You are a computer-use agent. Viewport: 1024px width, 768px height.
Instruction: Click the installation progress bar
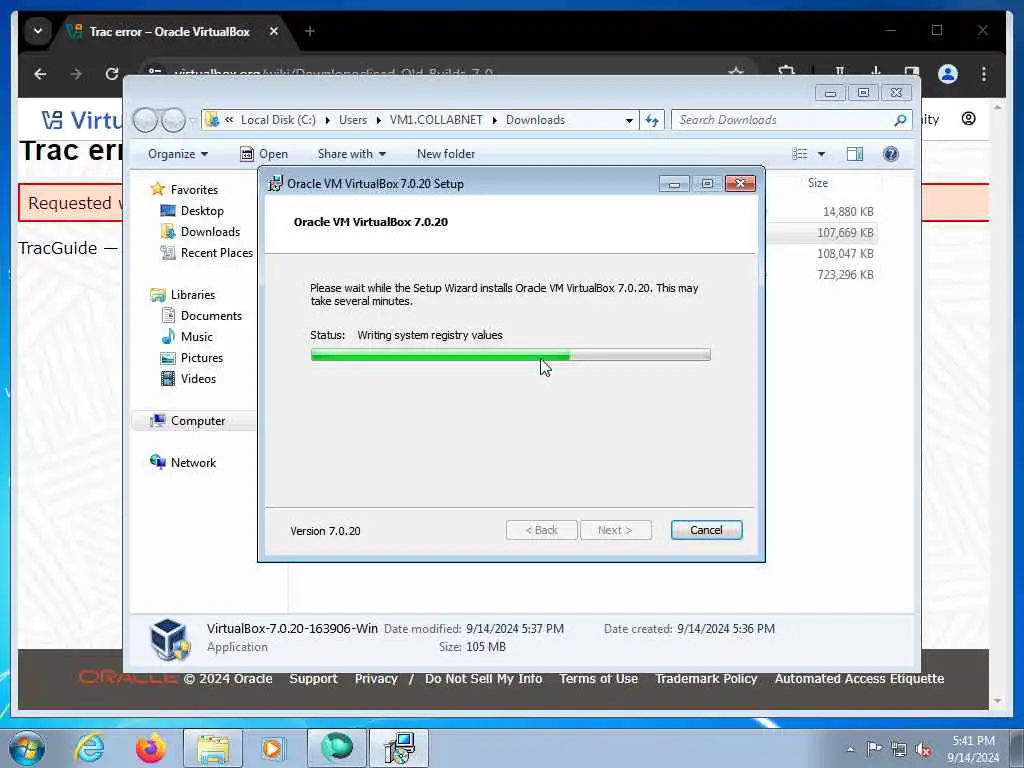pos(510,355)
